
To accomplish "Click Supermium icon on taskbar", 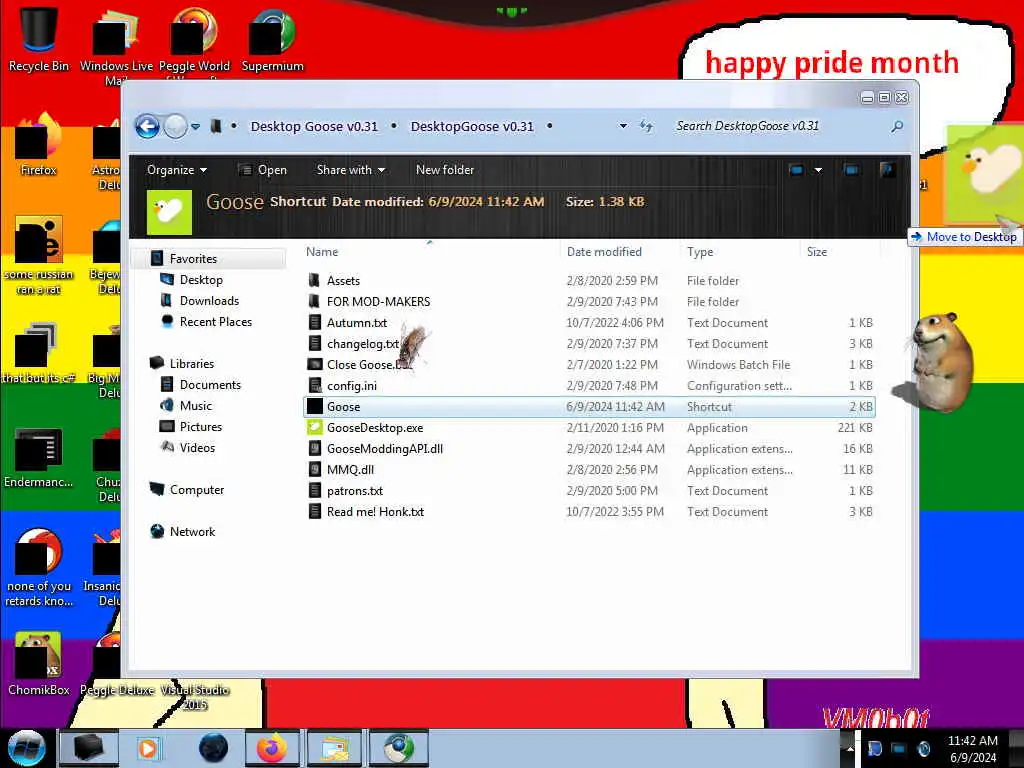I will tap(398, 748).
